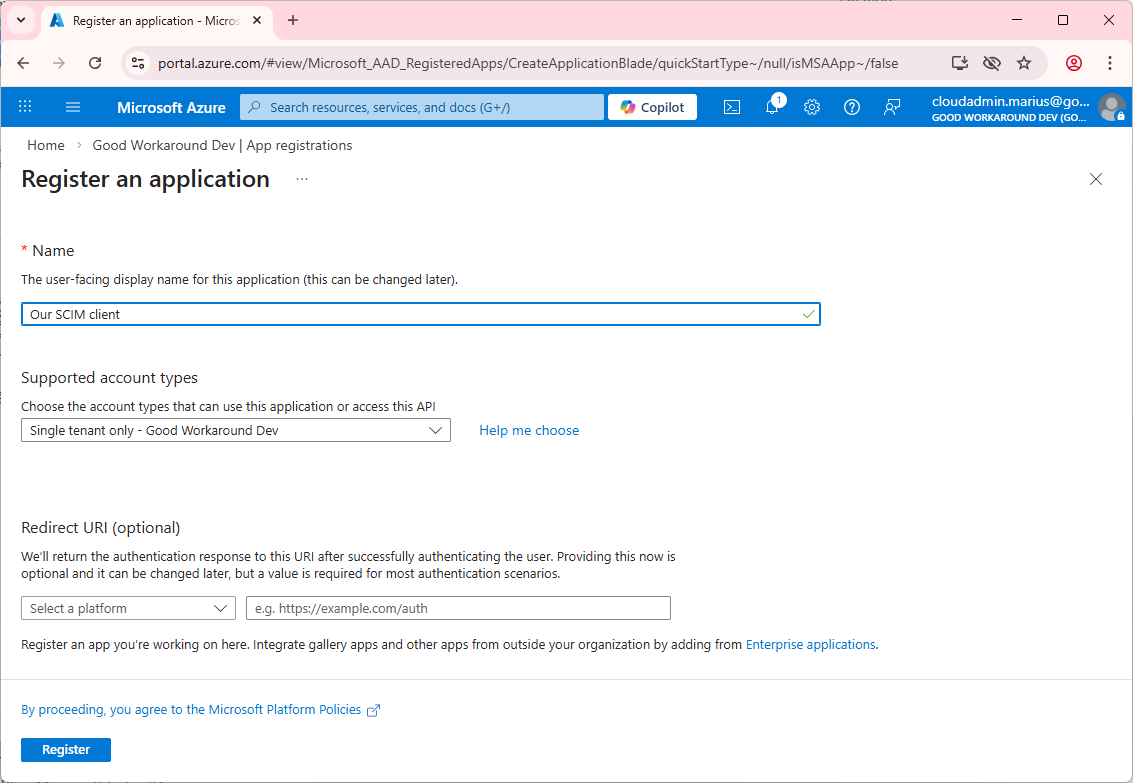The image size is (1133, 783).
Task: Open Cloud Shell from the top bar
Action: tap(732, 107)
